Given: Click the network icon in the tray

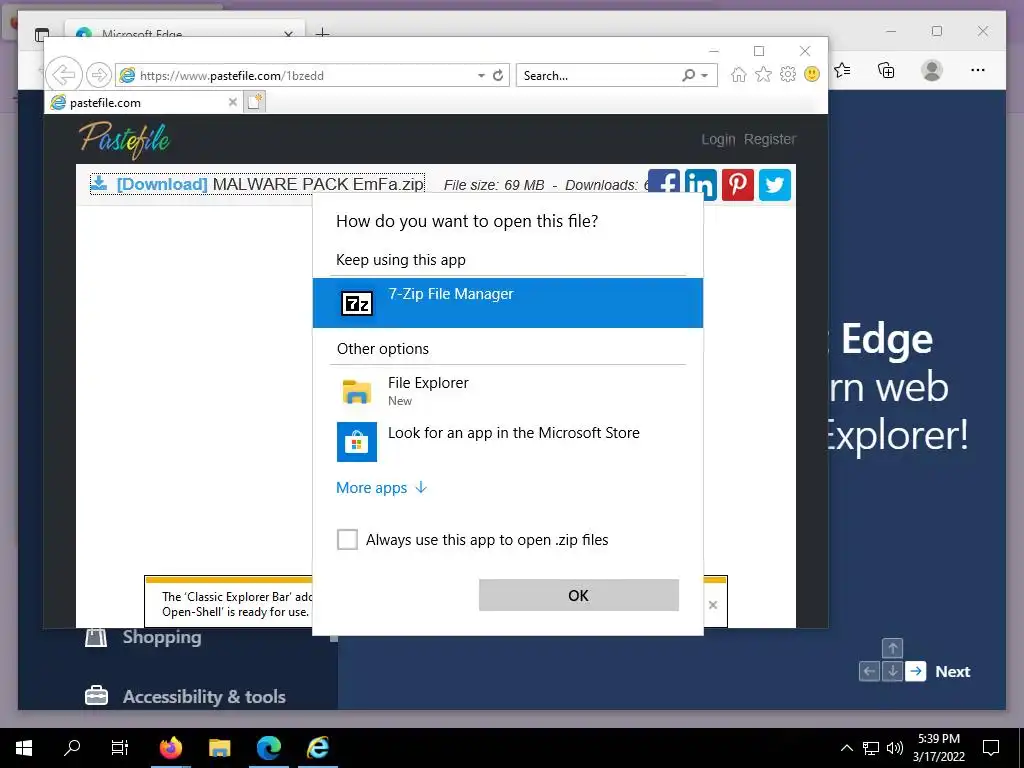Looking at the screenshot, I should pyautogui.click(x=871, y=748).
